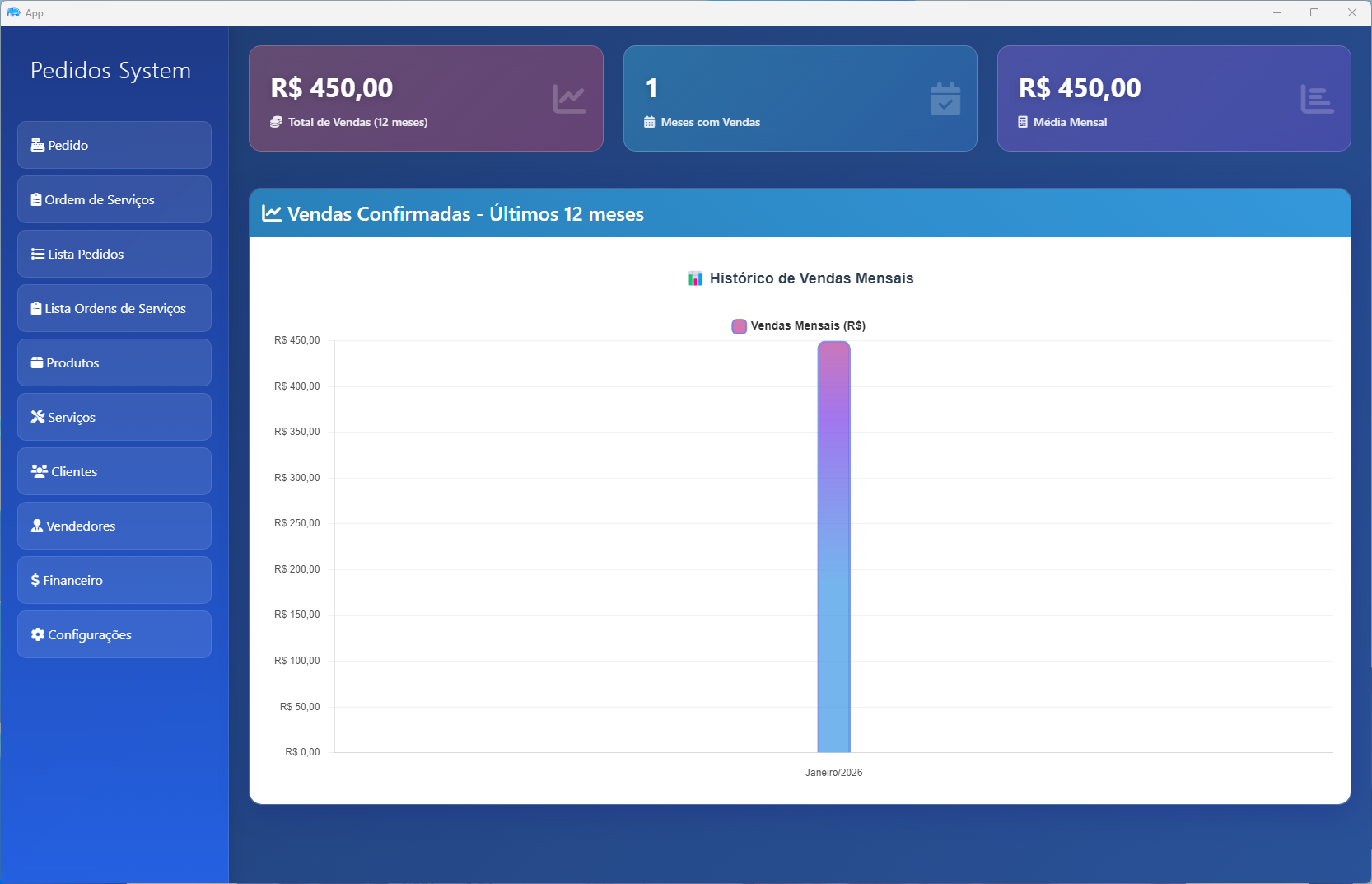
Task: Select the Total de Vendas (12 meses) card
Action: [x=426, y=98]
